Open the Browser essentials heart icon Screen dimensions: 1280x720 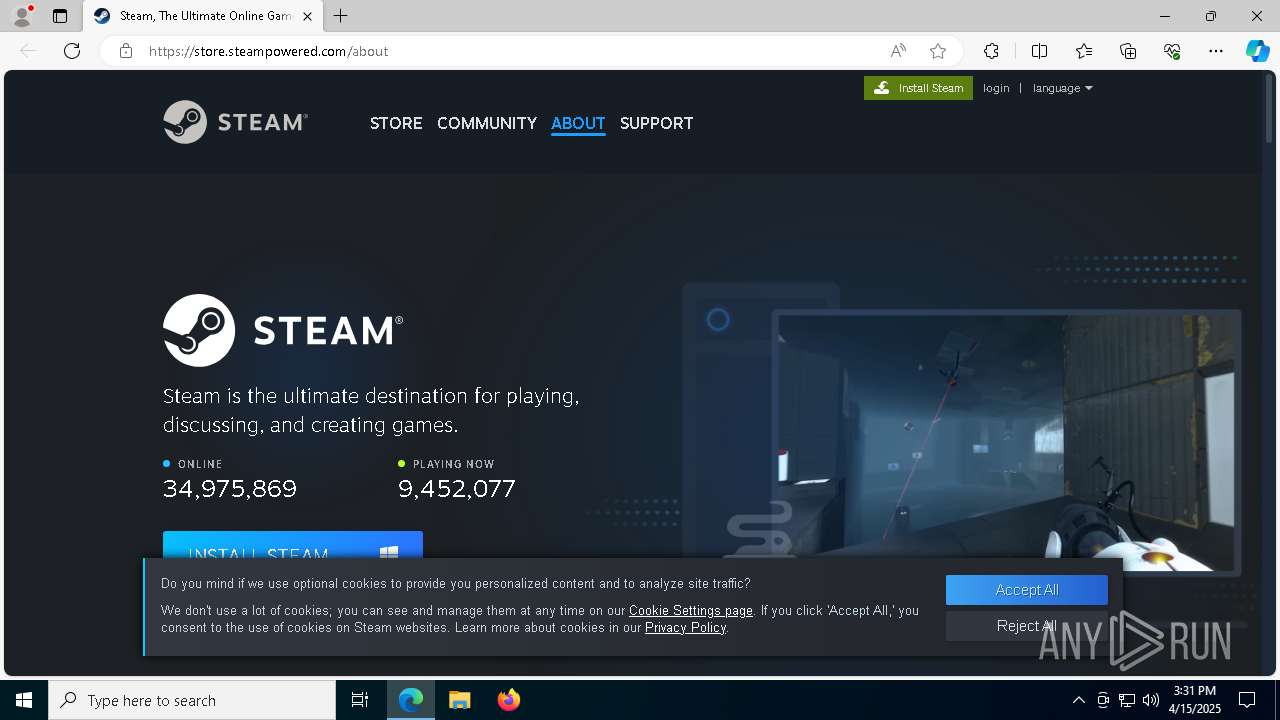[1172, 51]
